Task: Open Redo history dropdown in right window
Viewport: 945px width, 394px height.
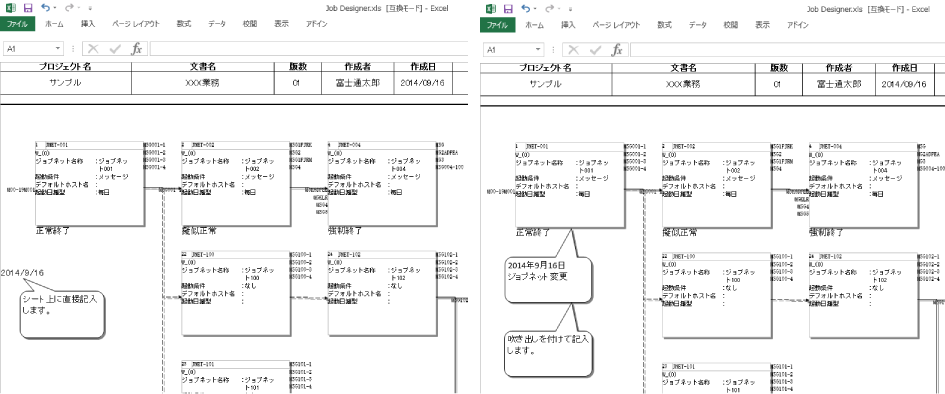Action: [559, 8]
